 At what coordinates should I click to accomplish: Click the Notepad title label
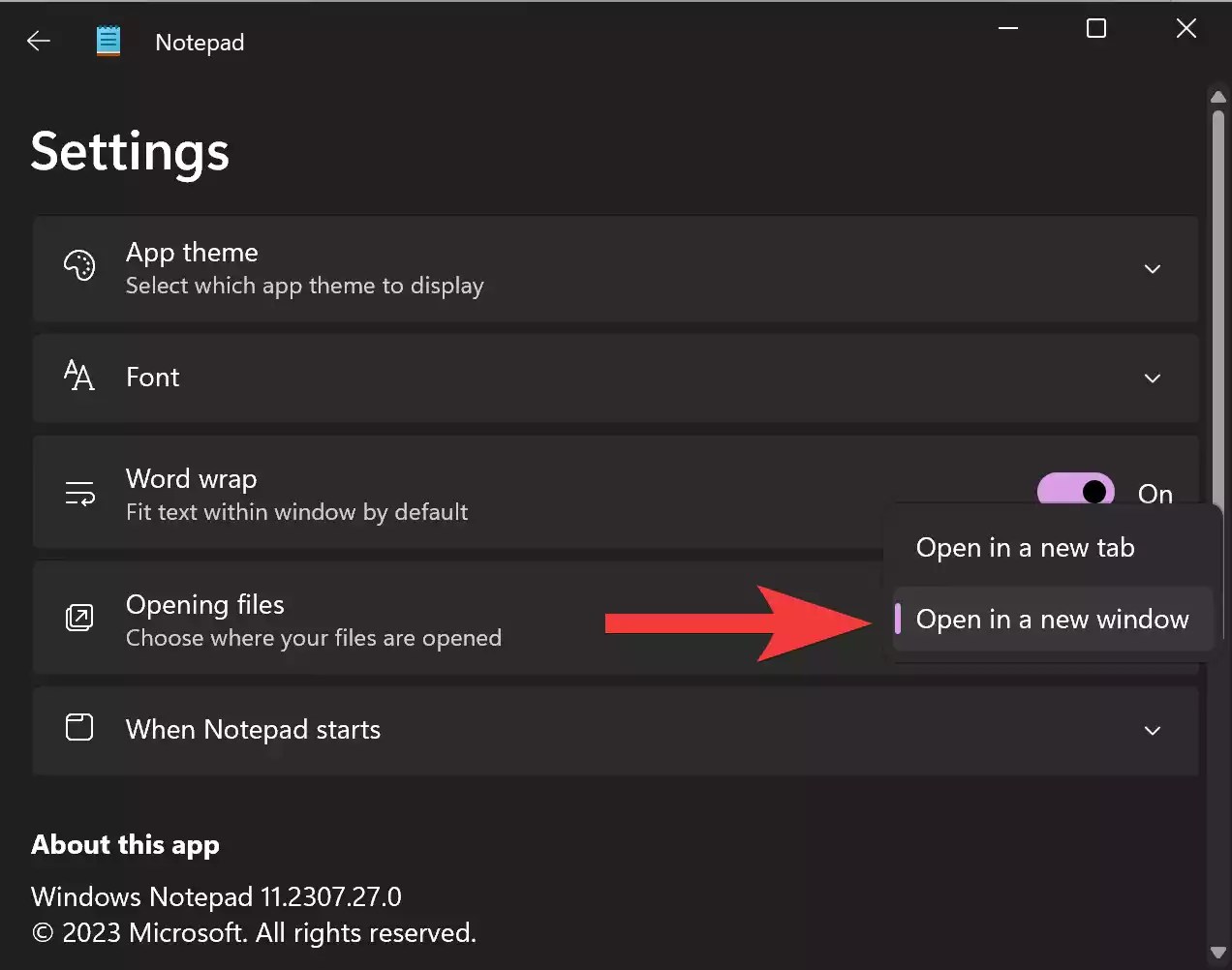[199, 42]
